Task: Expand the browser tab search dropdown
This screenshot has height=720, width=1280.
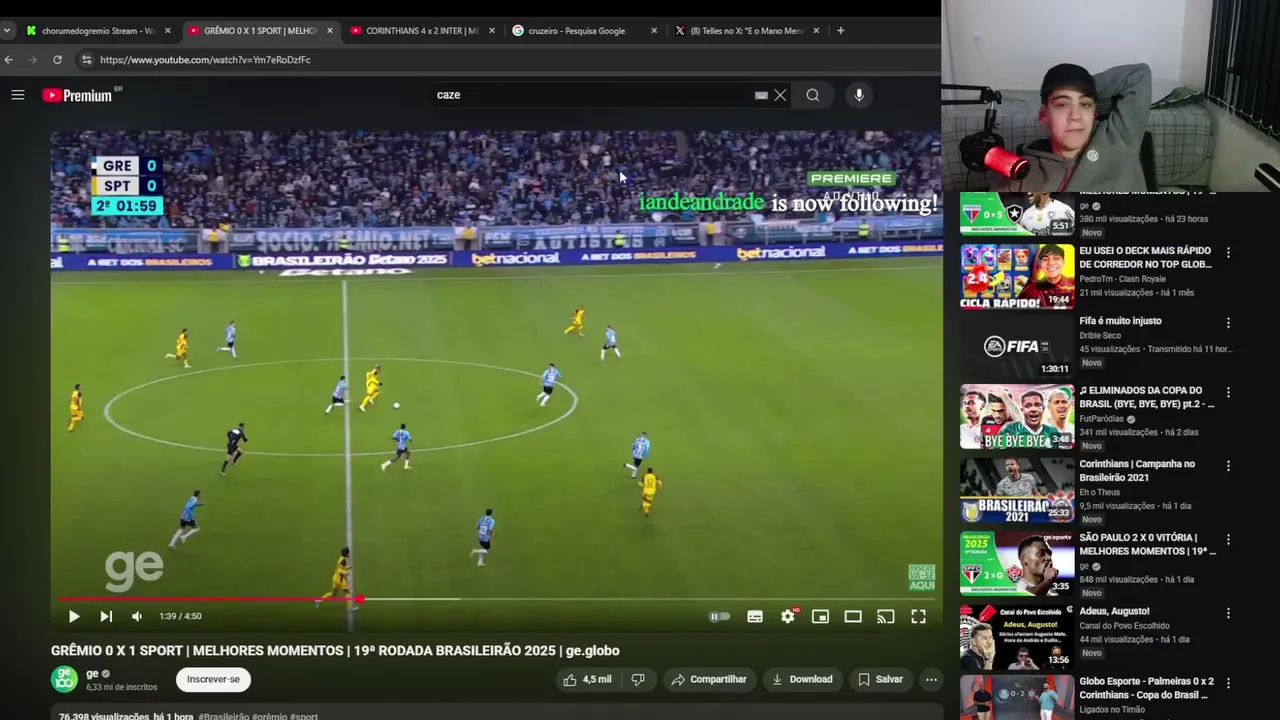Action: pos(8,31)
